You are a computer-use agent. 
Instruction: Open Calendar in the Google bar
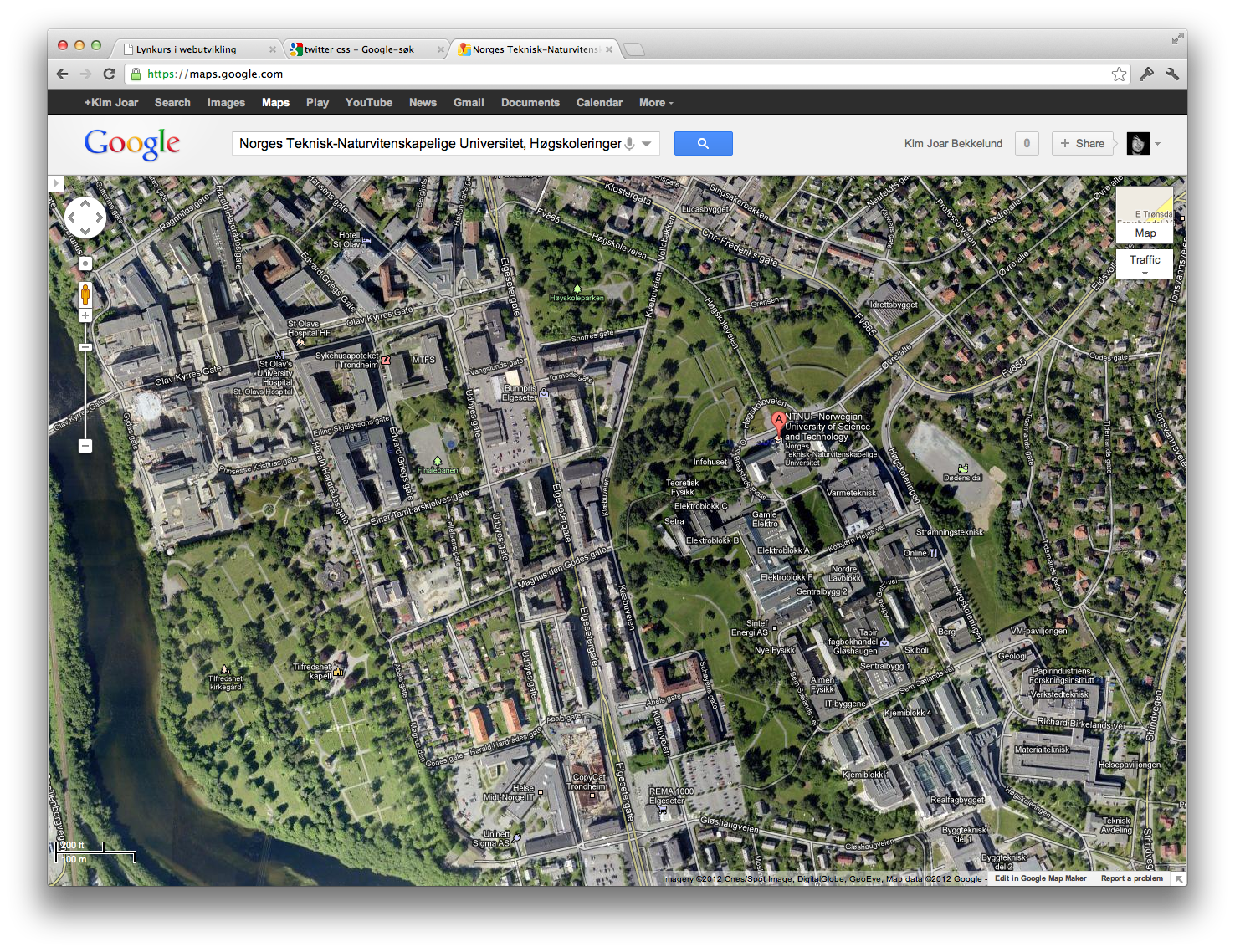coord(599,102)
